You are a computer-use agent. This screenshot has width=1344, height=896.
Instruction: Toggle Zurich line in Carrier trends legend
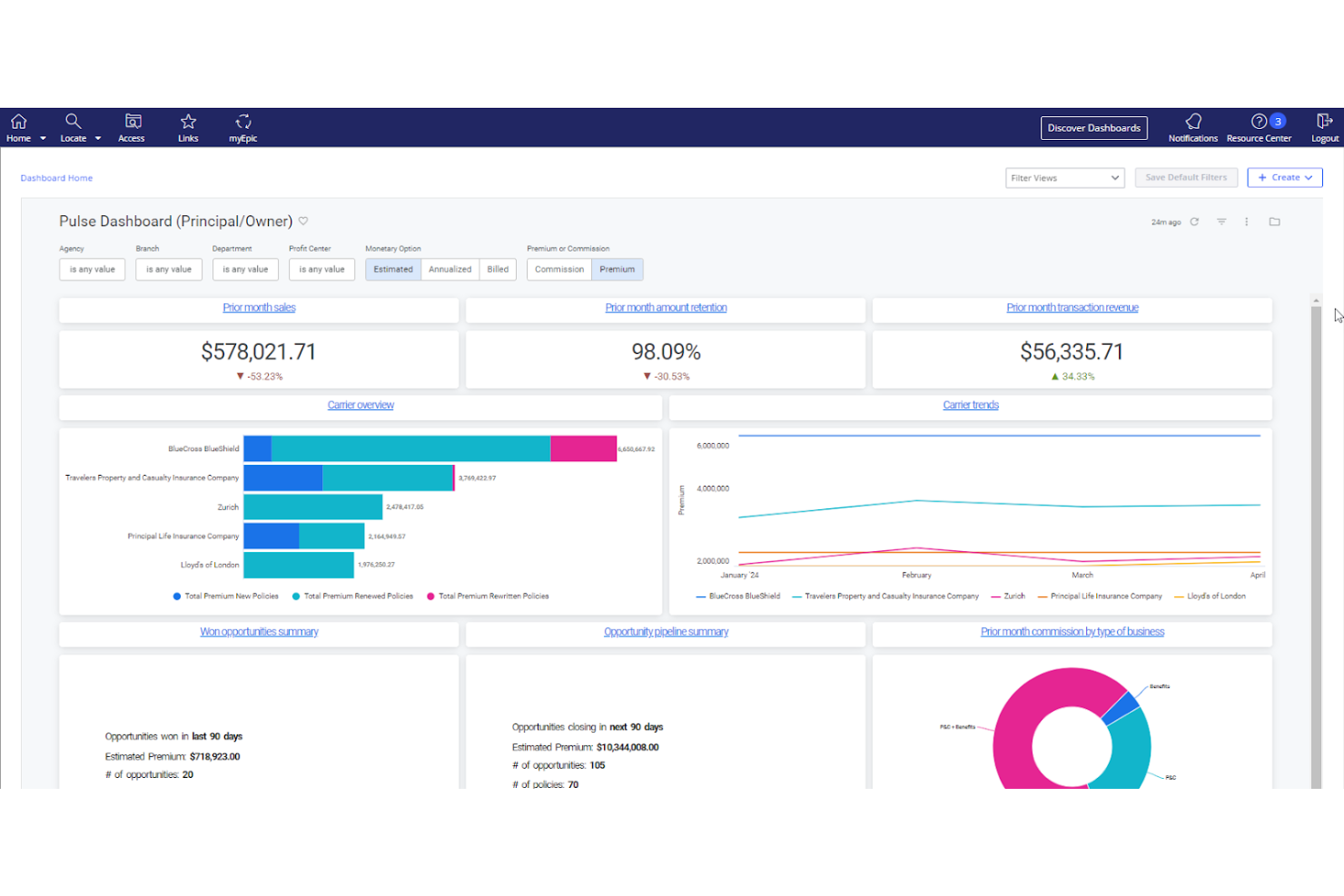click(x=1008, y=596)
